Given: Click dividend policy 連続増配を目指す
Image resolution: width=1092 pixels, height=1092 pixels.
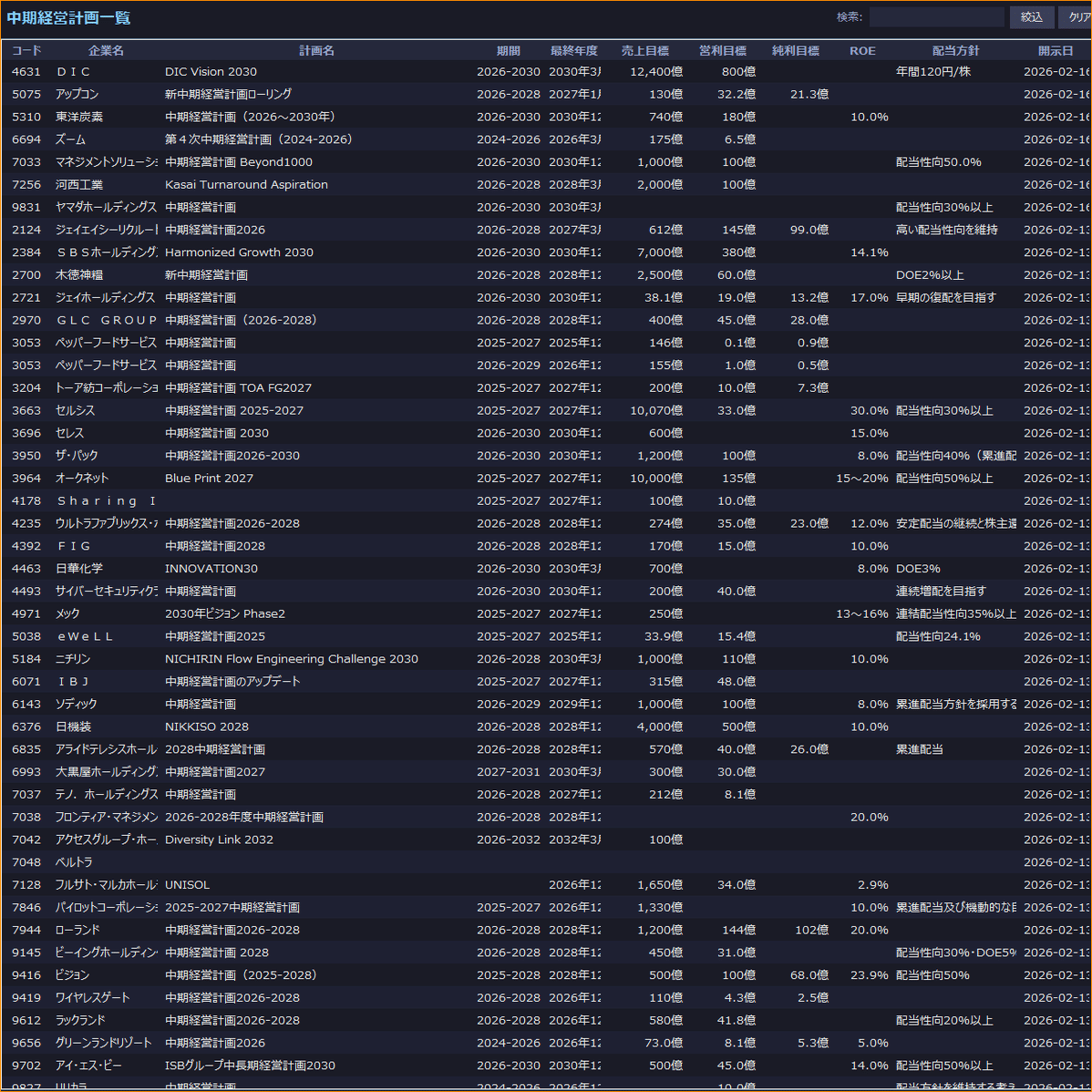Looking at the screenshot, I should pyautogui.click(x=941, y=592).
